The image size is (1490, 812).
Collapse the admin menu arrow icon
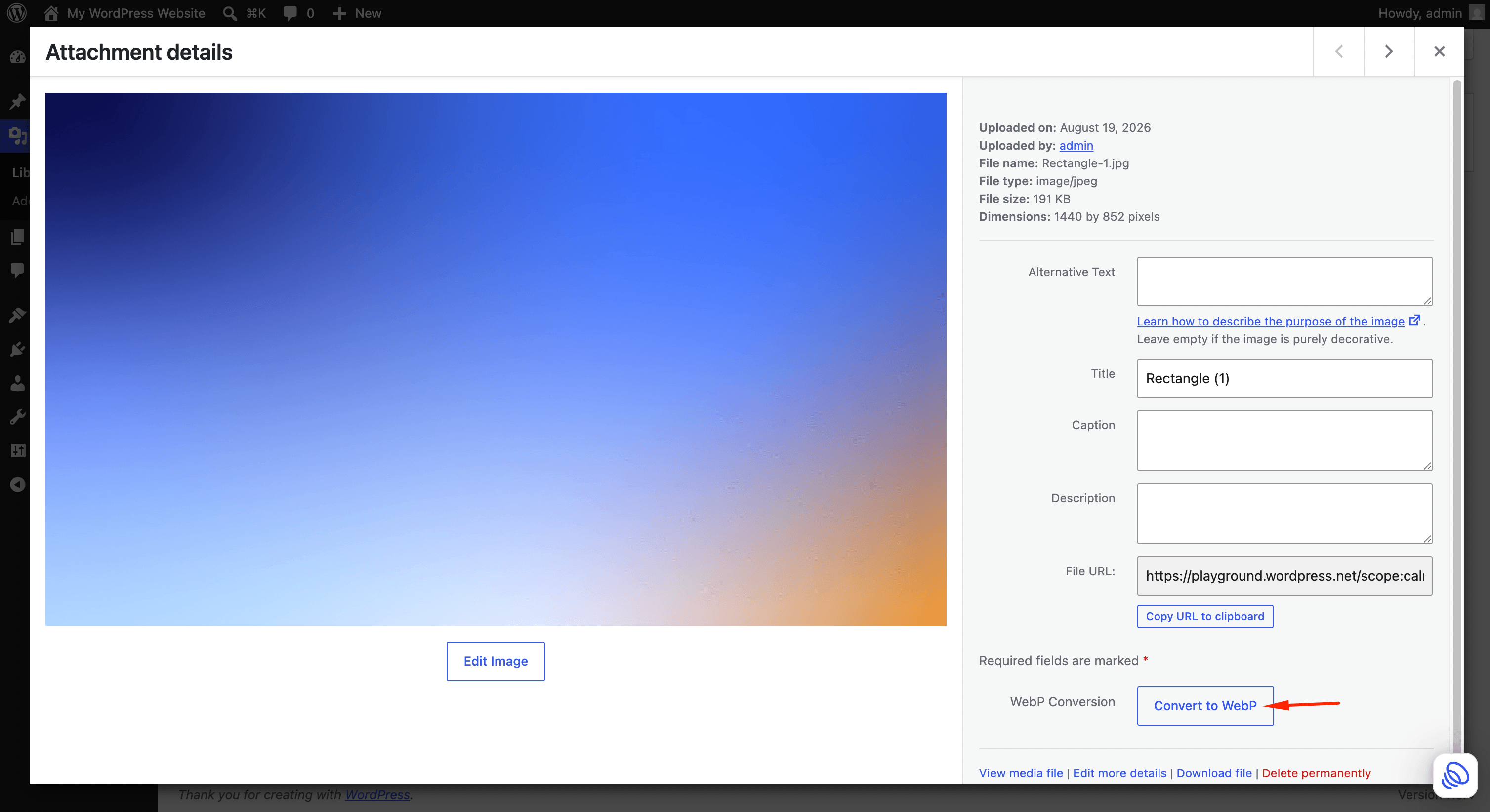17,484
